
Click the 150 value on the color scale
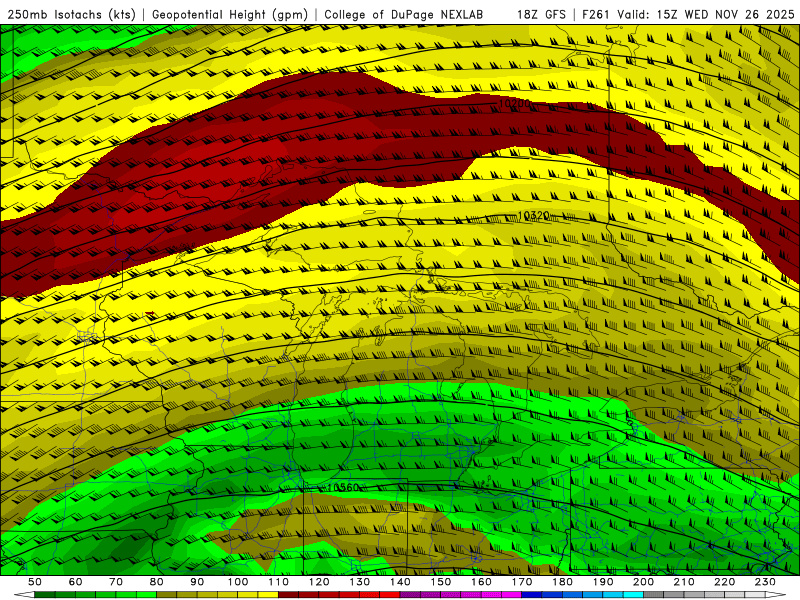[441, 582]
